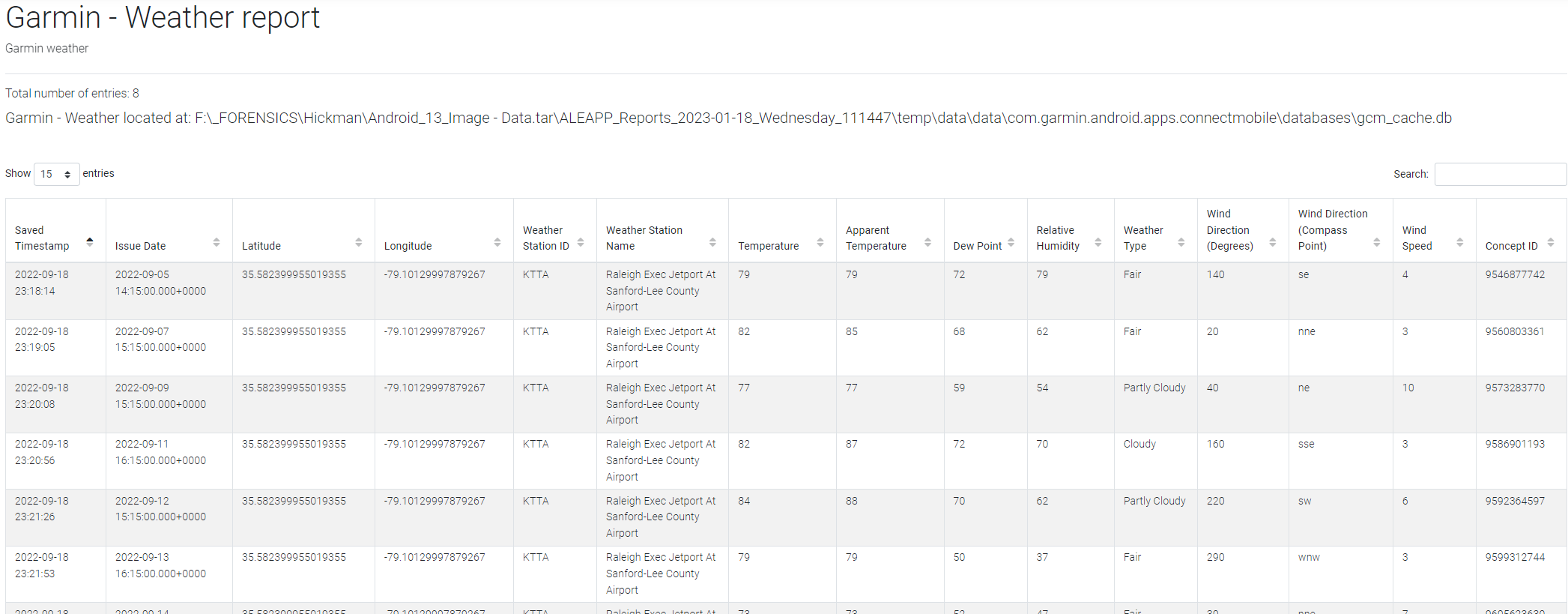Viewport: 1568px width, 614px height.
Task: Click compass point 'sse' cell
Action: [x=1340, y=460]
